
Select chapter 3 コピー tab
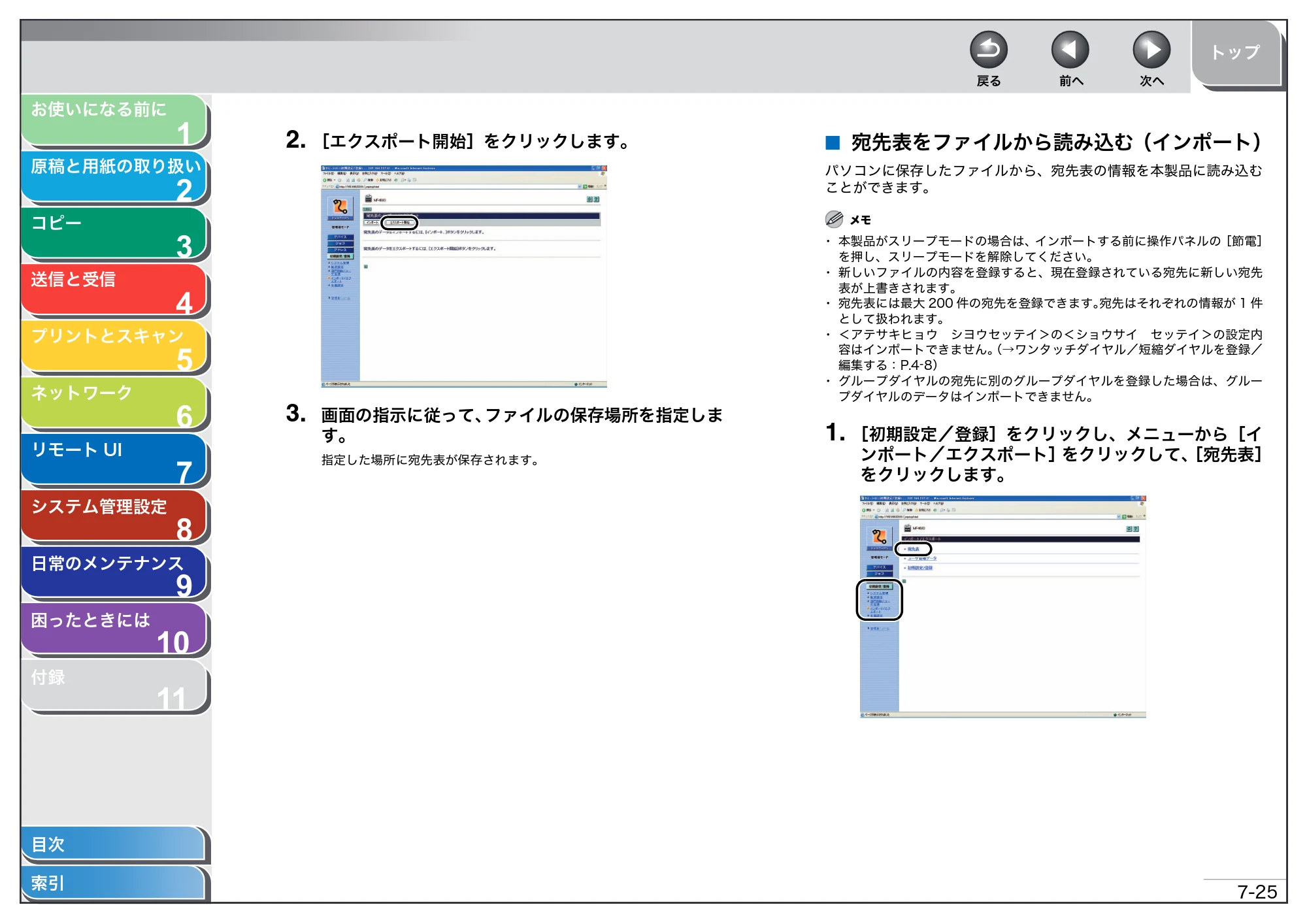tap(114, 233)
